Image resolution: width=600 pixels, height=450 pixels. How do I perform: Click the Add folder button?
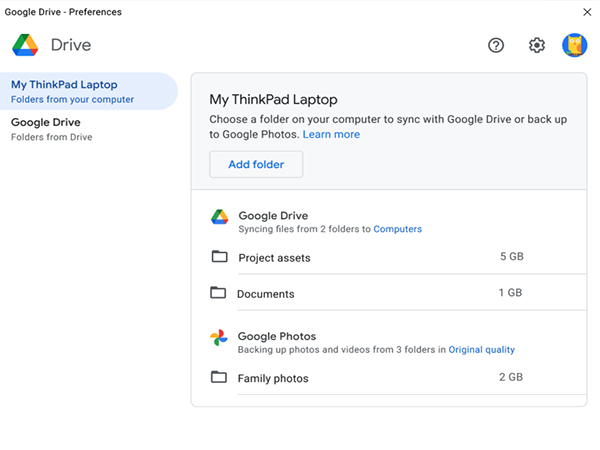pos(256,164)
